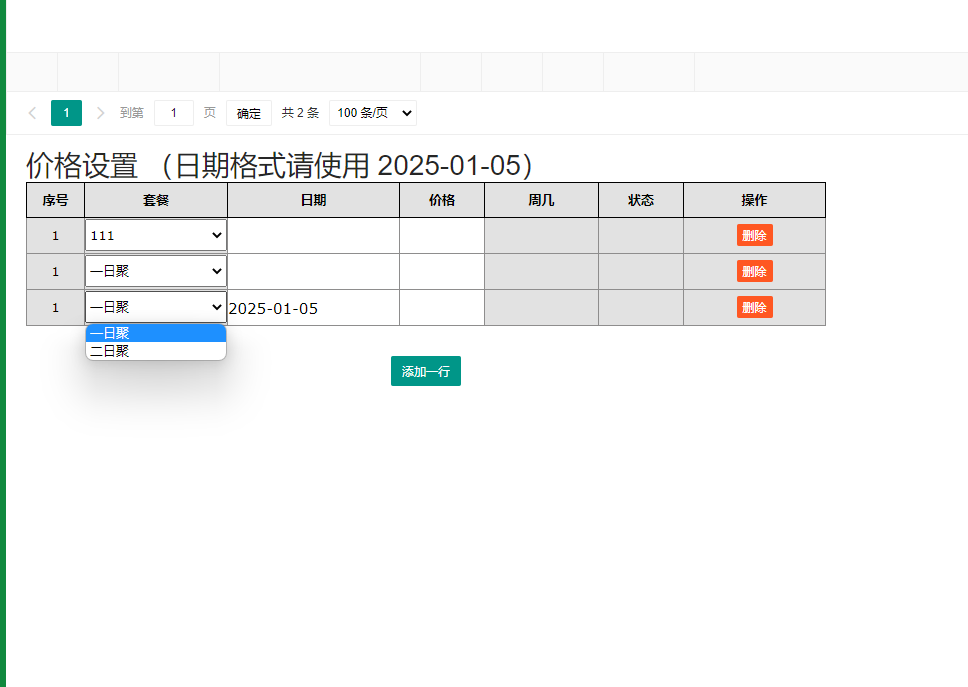Click the previous page arrow in pagination
This screenshot has height=687, width=968.
point(32,113)
